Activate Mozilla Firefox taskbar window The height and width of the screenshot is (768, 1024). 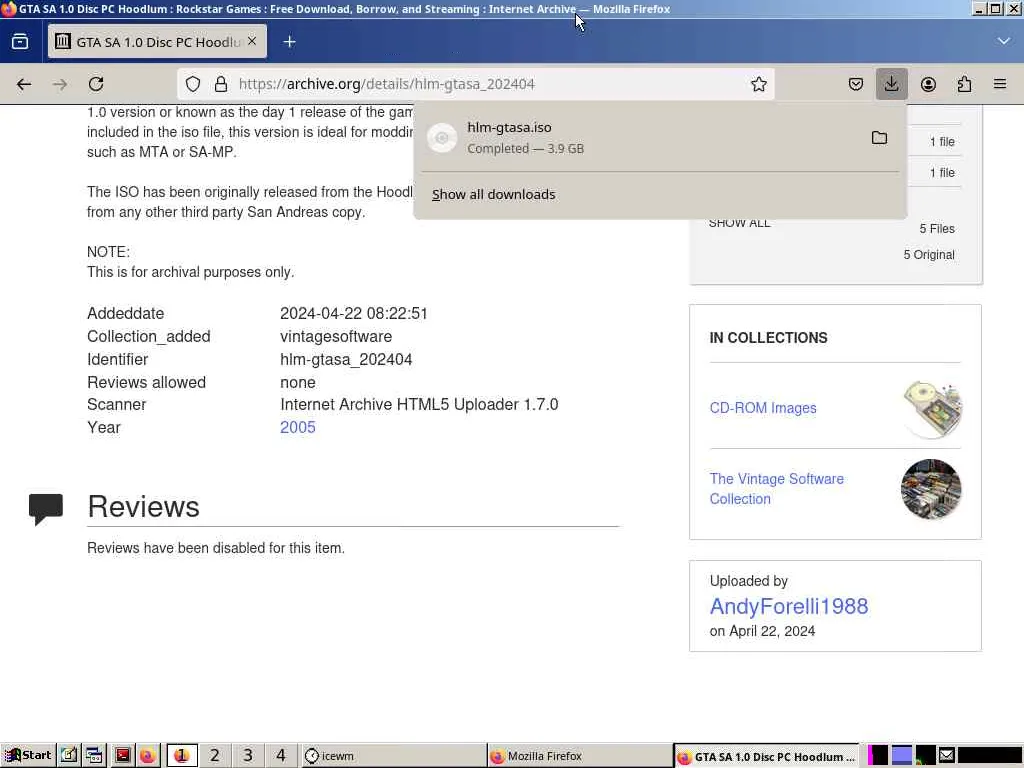[580, 756]
